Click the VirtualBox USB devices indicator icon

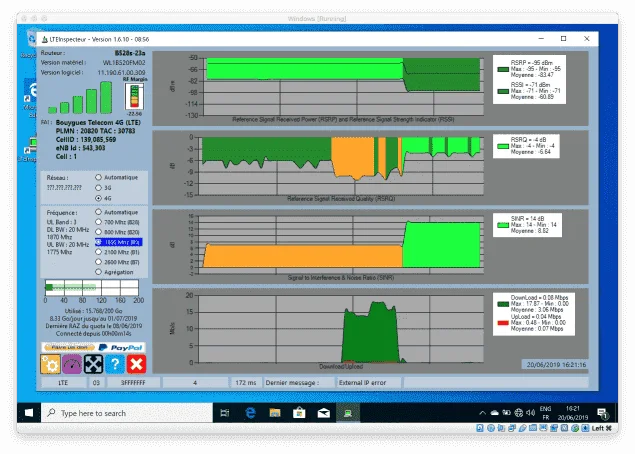pyautogui.click(x=522, y=428)
